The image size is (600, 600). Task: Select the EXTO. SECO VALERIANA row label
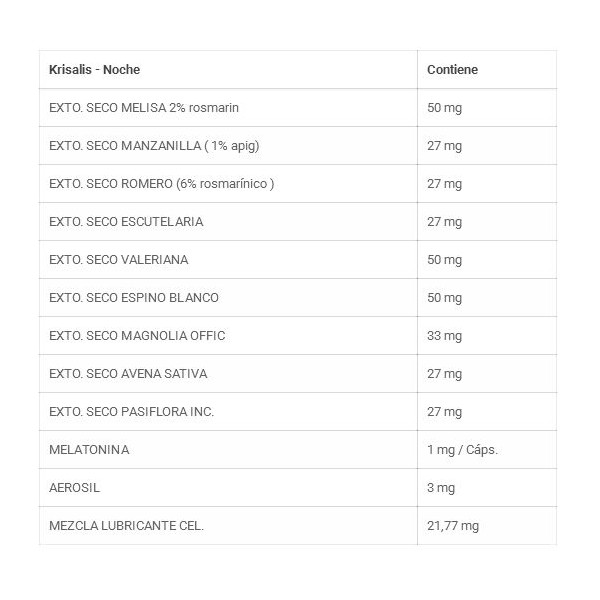tap(118, 259)
